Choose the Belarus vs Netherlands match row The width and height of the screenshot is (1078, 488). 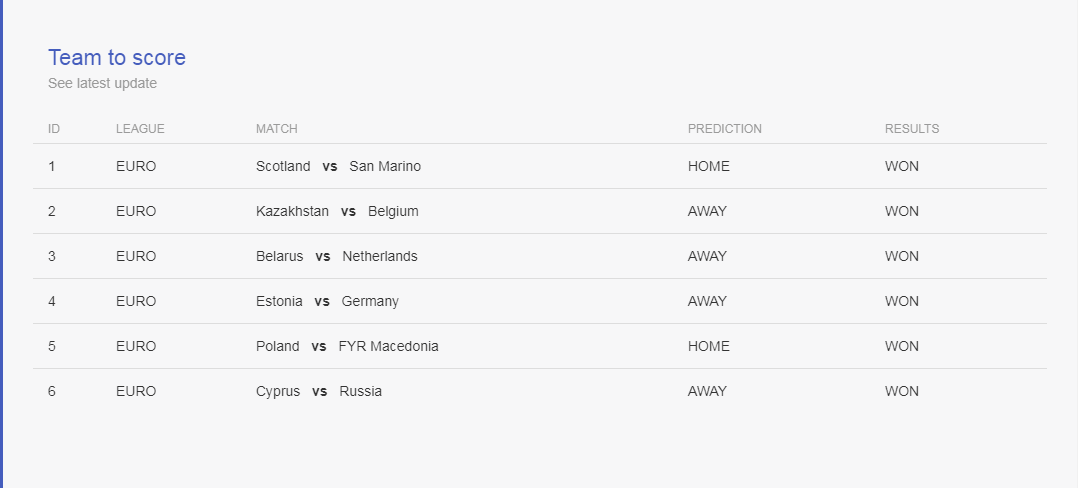point(540,256)
